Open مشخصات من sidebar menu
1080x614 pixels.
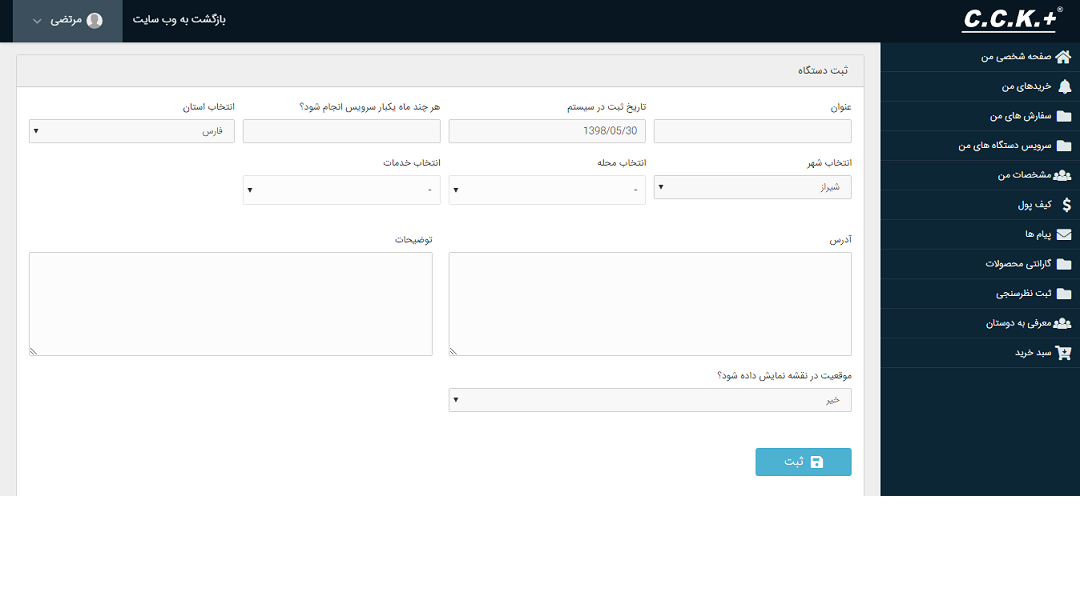click(980, 175)
